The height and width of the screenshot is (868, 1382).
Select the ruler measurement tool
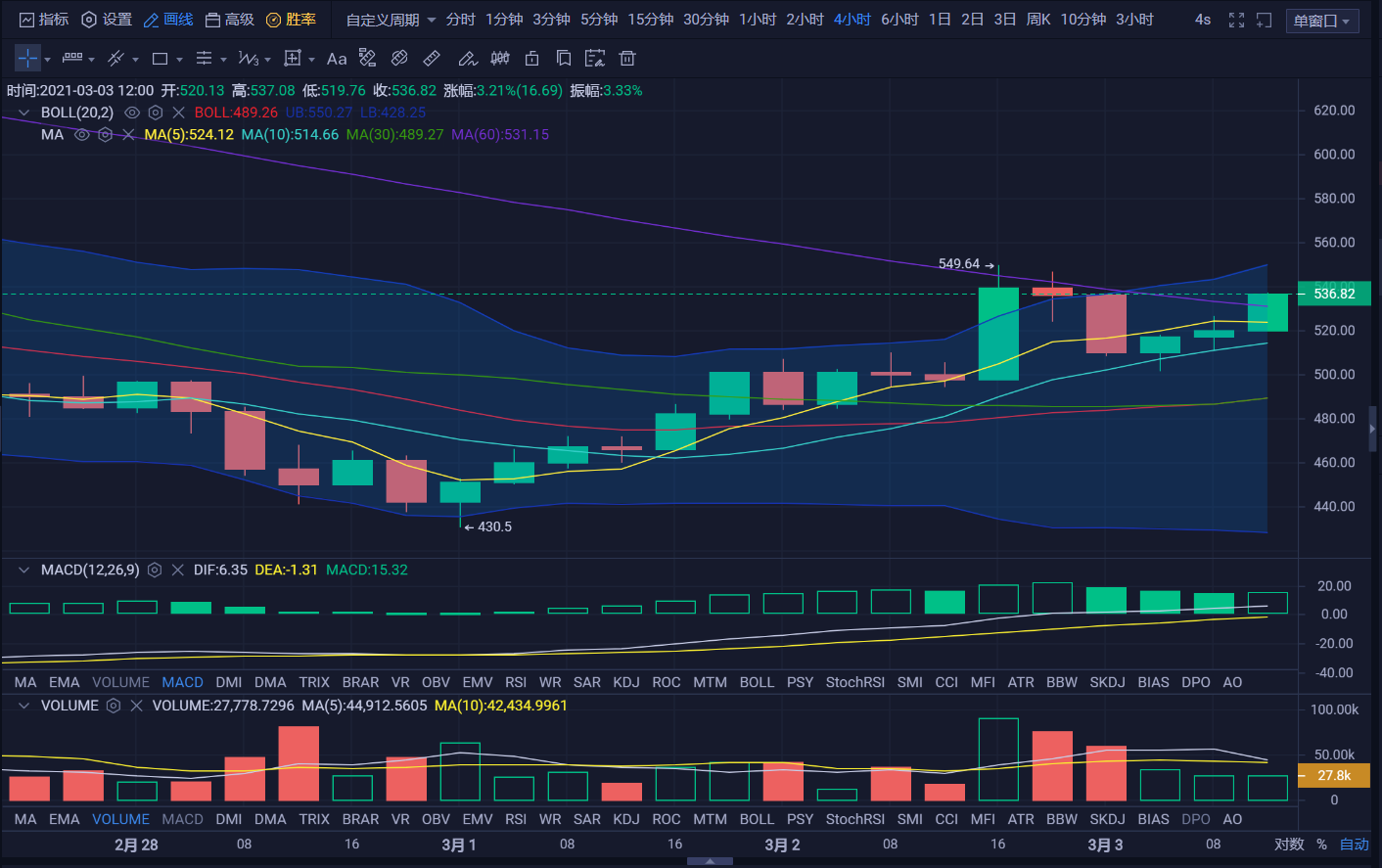(432, 59)
